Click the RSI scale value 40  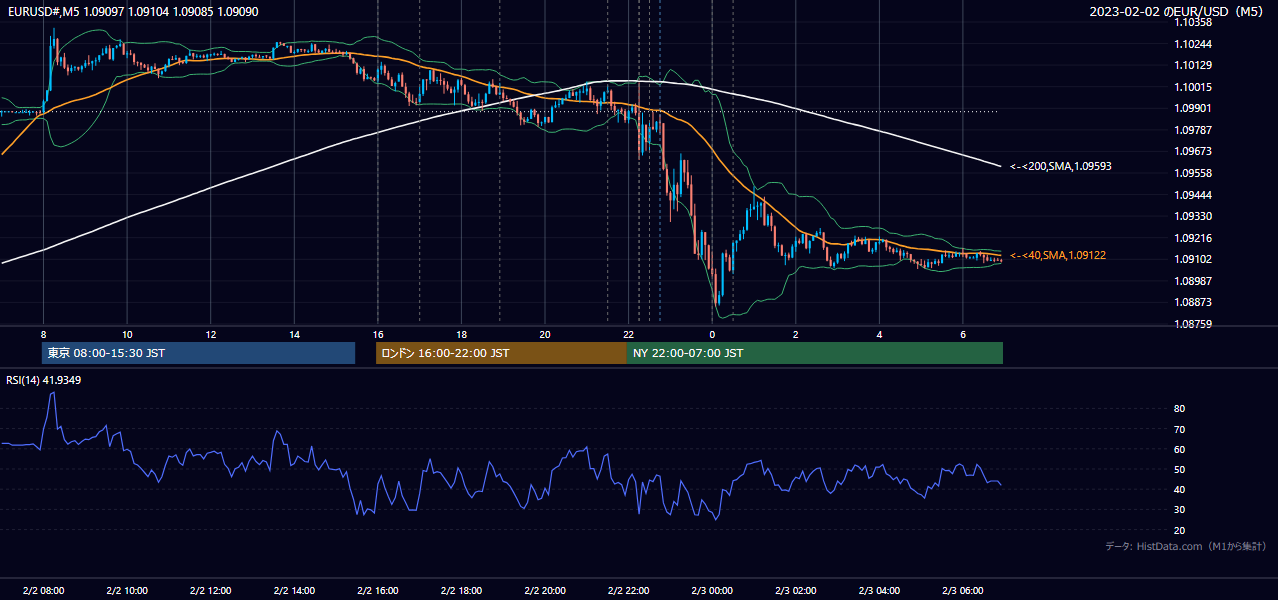tap(1179, 489)
